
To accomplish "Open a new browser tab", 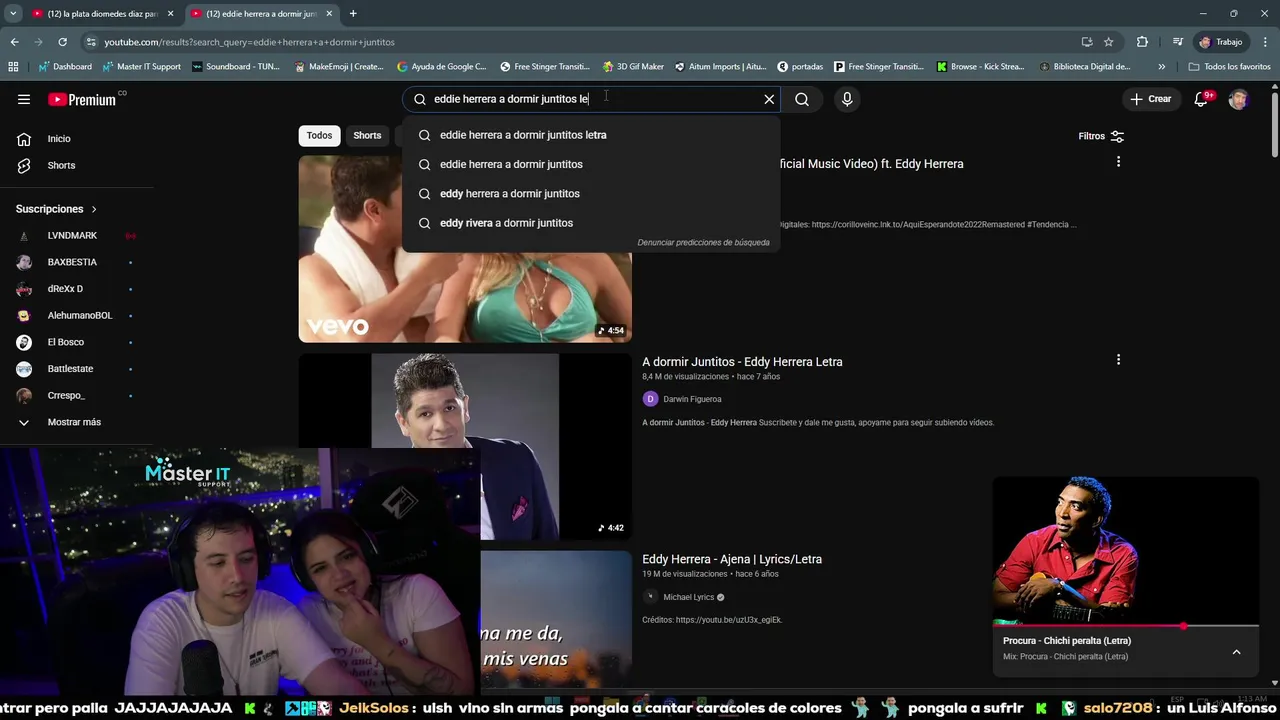I will 353,14.
